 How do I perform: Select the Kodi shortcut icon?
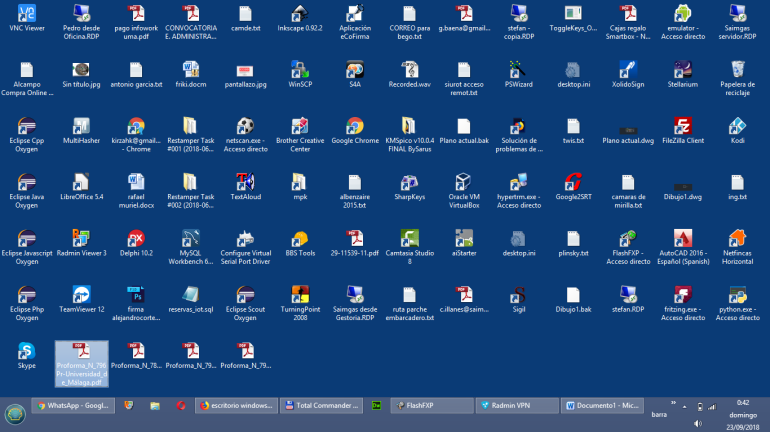737,126
